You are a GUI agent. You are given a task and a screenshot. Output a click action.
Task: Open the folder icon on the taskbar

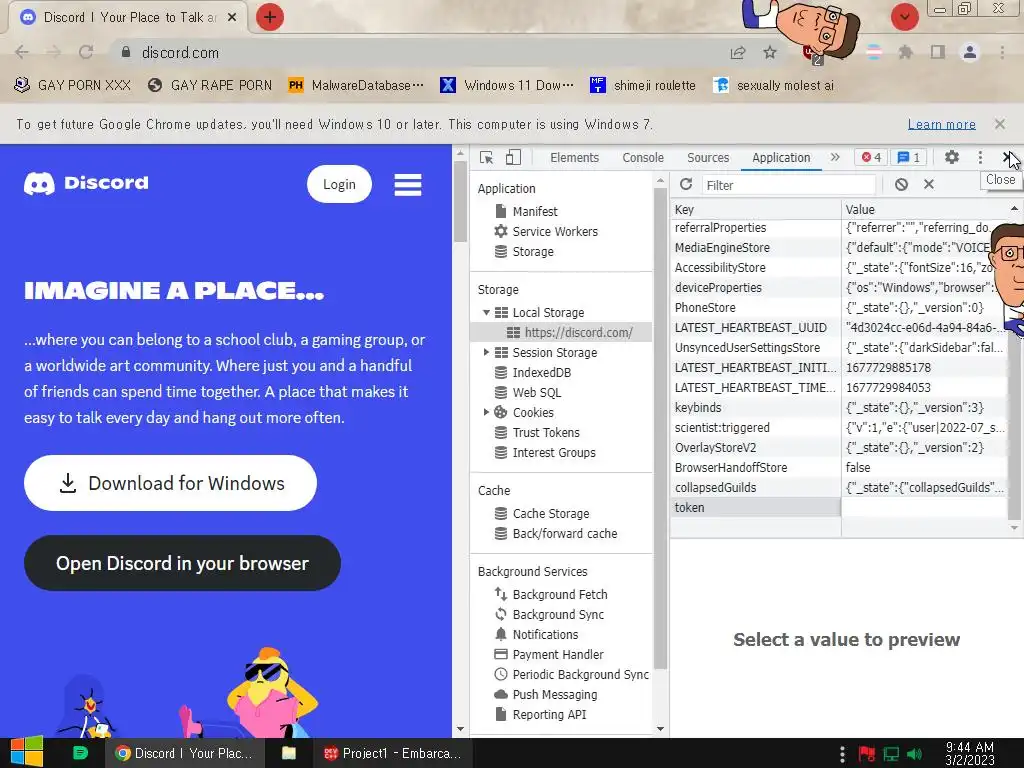coord(289,753)
